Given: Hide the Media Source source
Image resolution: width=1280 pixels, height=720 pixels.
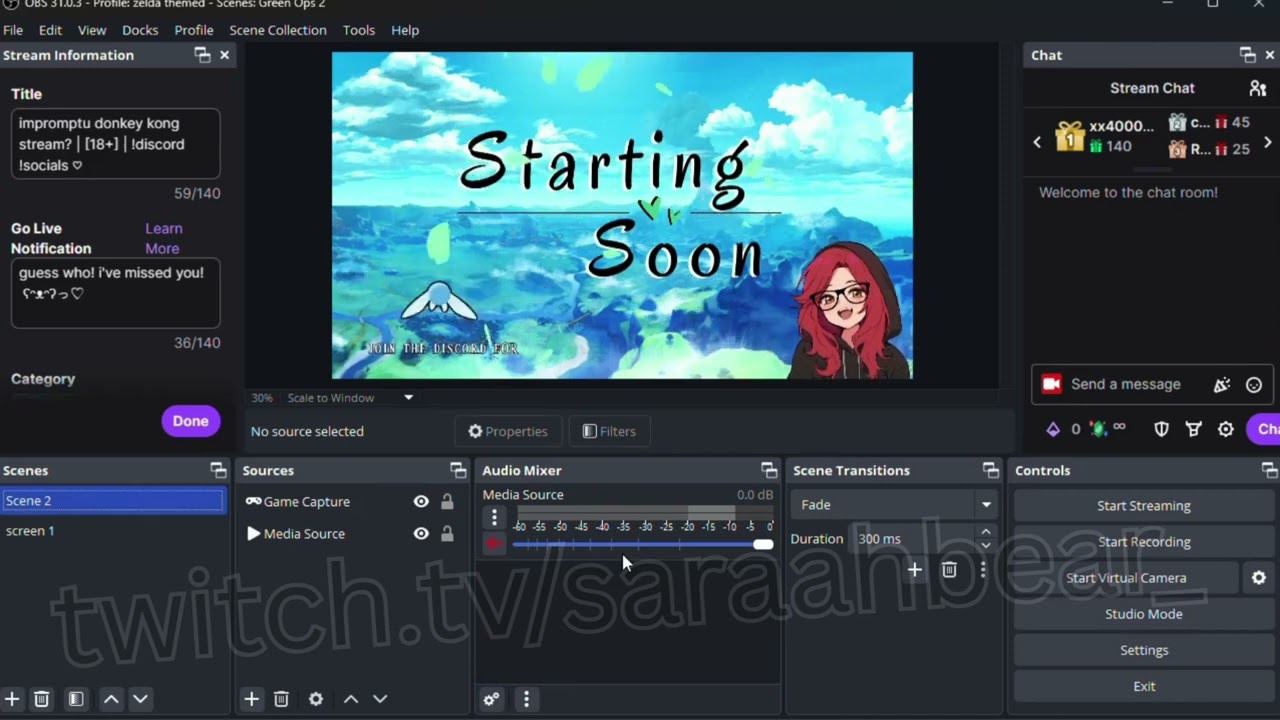Looking at the screenshot, I should tap(421, 534).
